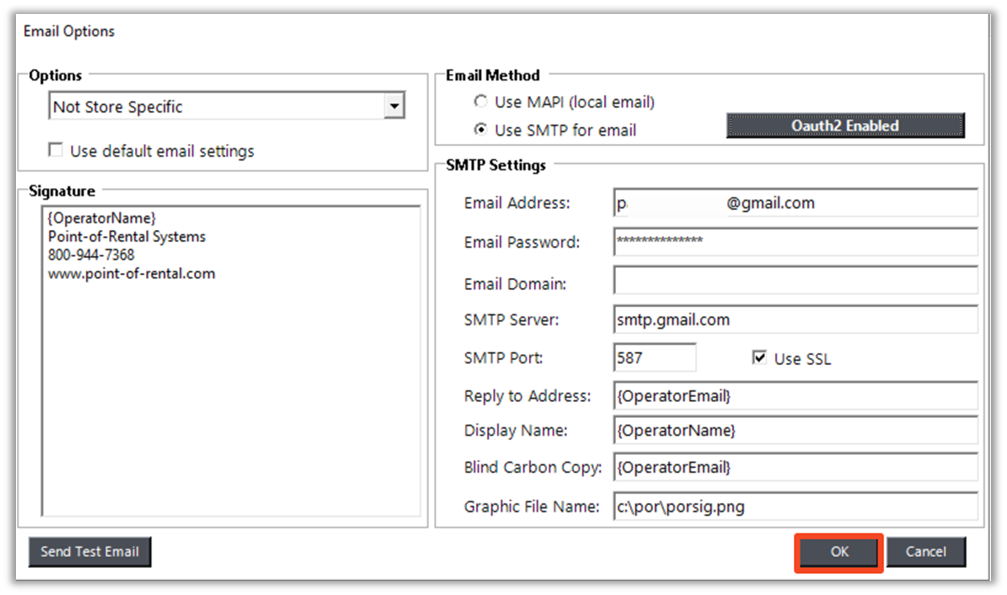This screenshot has width=1007, height=595.
Task: Select Use MAPI (local email) option
Action: click(481, 102)
